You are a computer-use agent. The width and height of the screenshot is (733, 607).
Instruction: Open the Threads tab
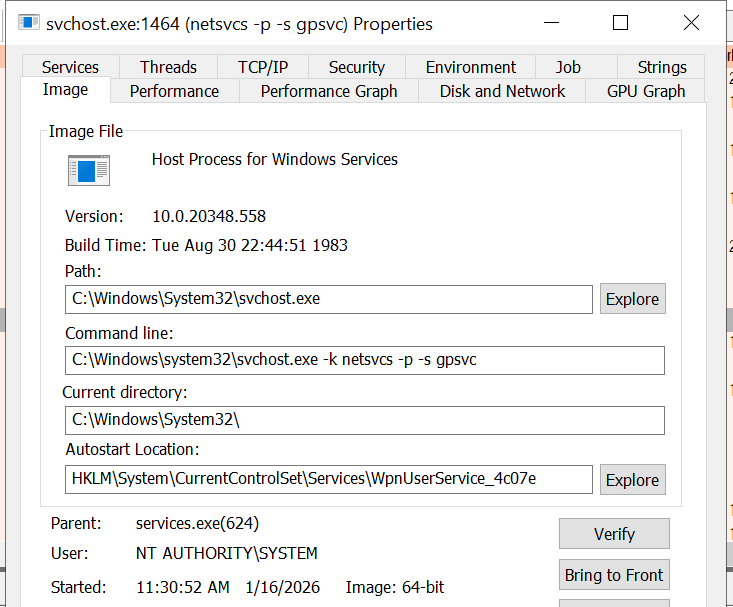pyautogui.click(x=168, y=67)
